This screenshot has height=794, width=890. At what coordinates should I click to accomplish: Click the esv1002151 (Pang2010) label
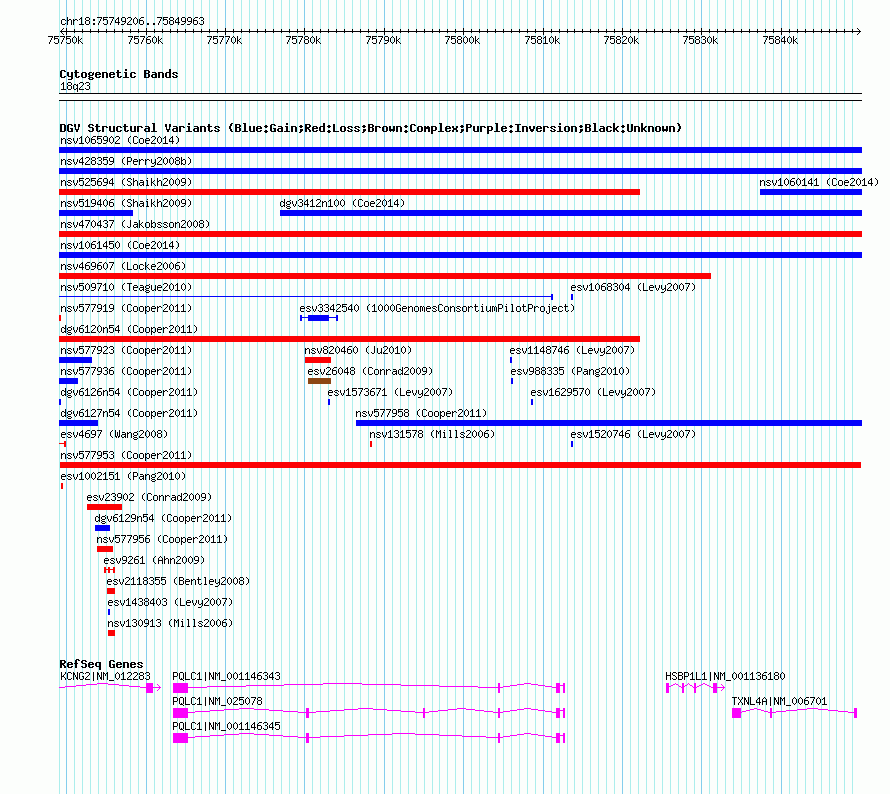click(x=123, y=476)
